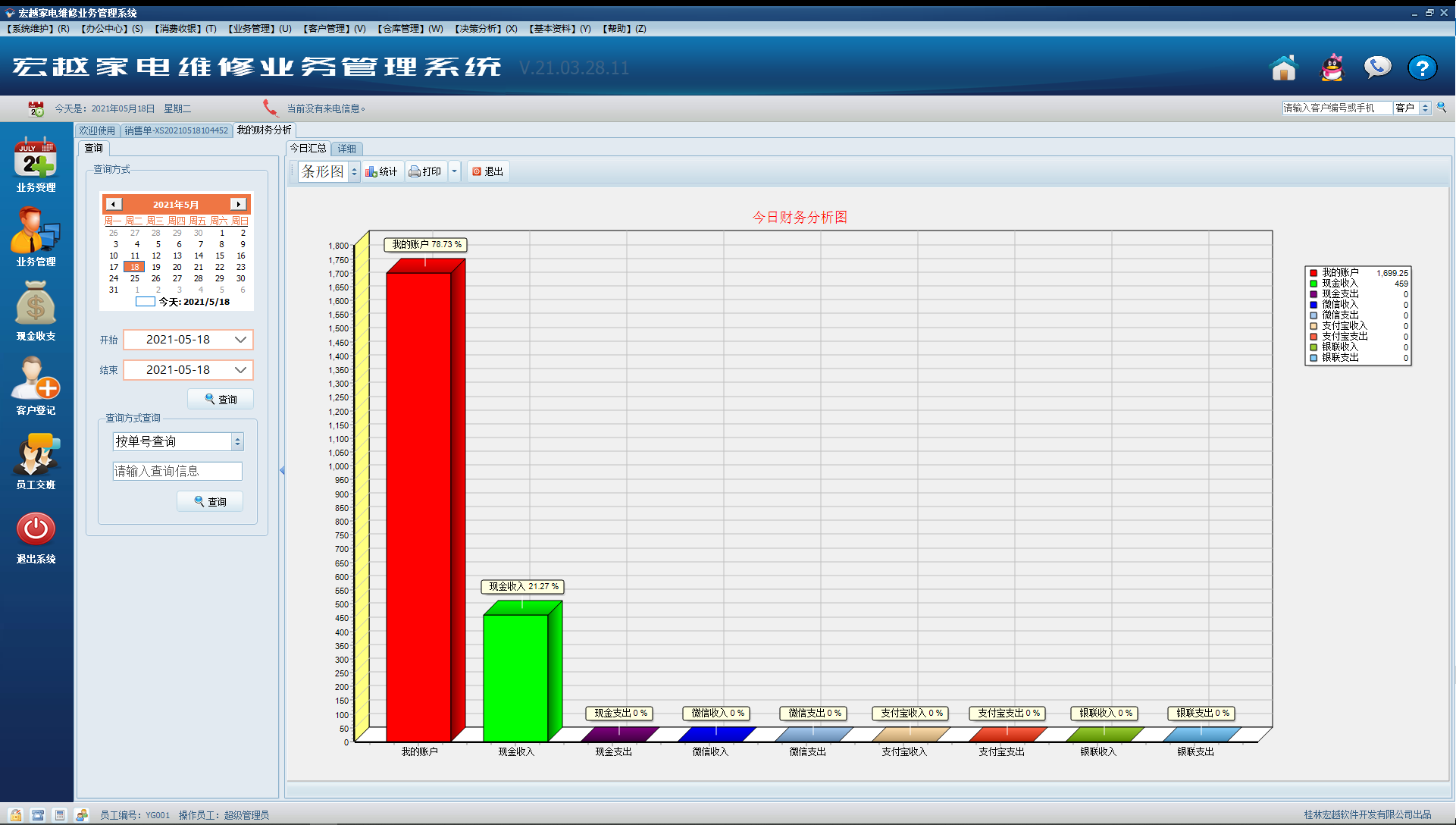Click the 统计 statistics toolbar button

click(381, 172)
